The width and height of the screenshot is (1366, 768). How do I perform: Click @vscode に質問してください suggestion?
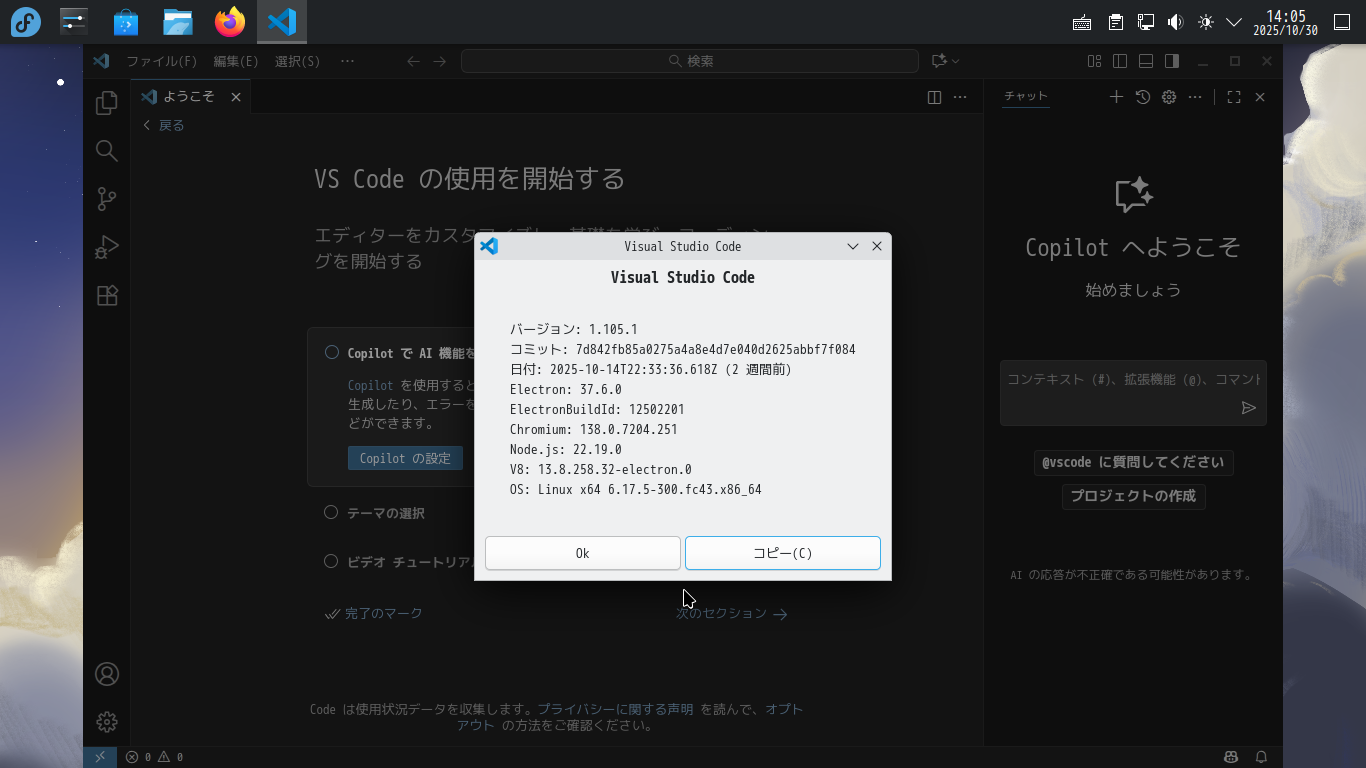[x=1133, y=463]
